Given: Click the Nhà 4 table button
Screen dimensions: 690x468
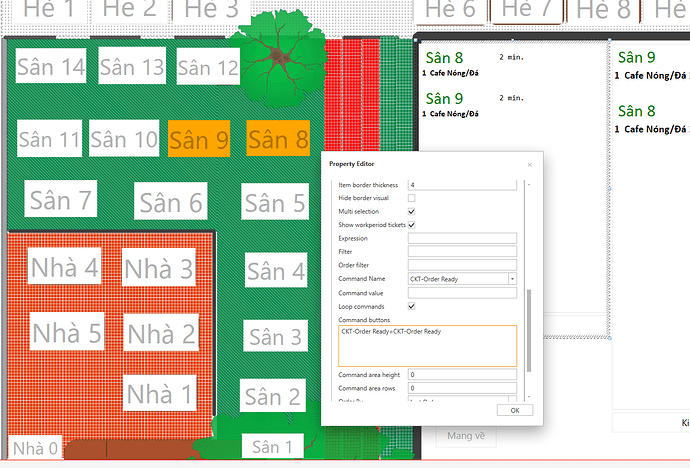Looking at the screenshot, I should point(65,267).
